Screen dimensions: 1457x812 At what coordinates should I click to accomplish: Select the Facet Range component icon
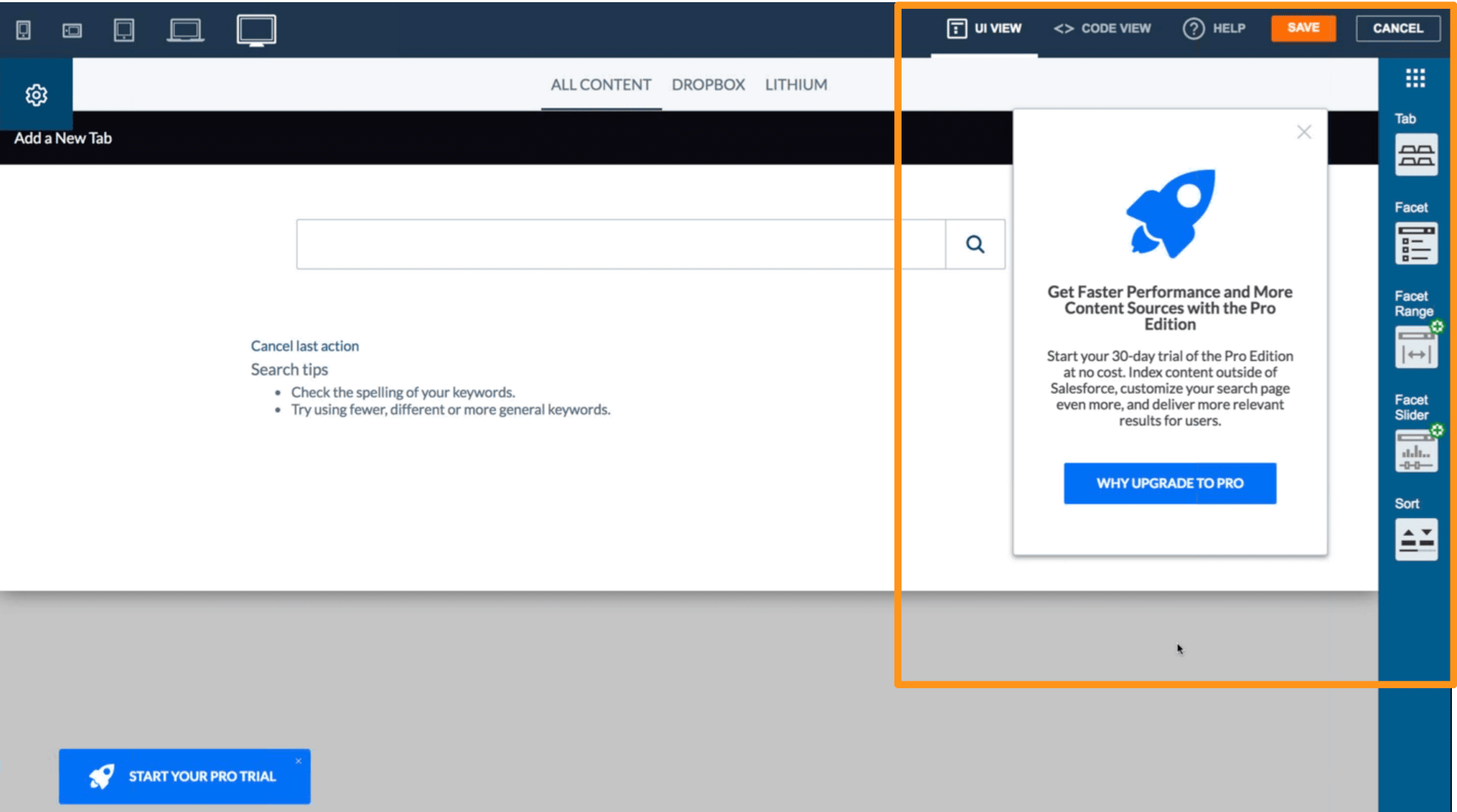point(1416,347)
